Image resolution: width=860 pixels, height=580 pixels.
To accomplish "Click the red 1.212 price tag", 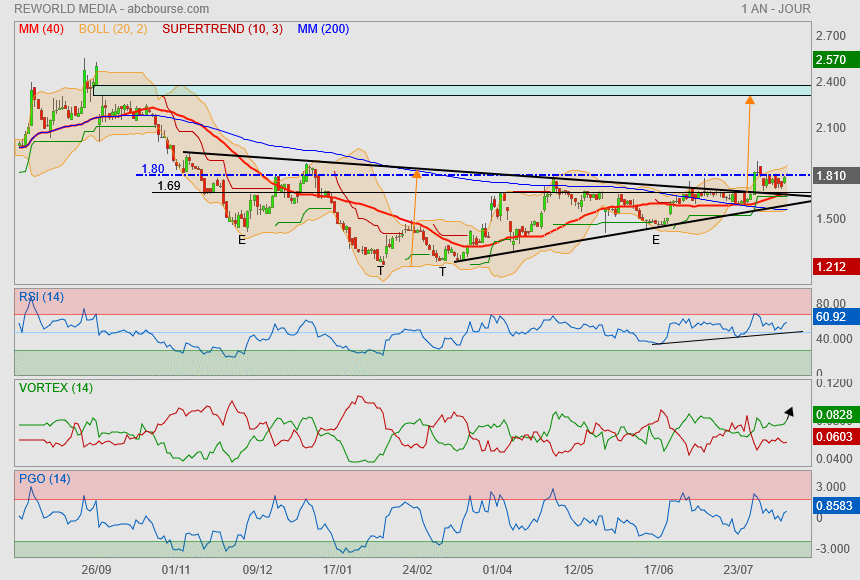I will pyautogui.click(x=836, y=267).
